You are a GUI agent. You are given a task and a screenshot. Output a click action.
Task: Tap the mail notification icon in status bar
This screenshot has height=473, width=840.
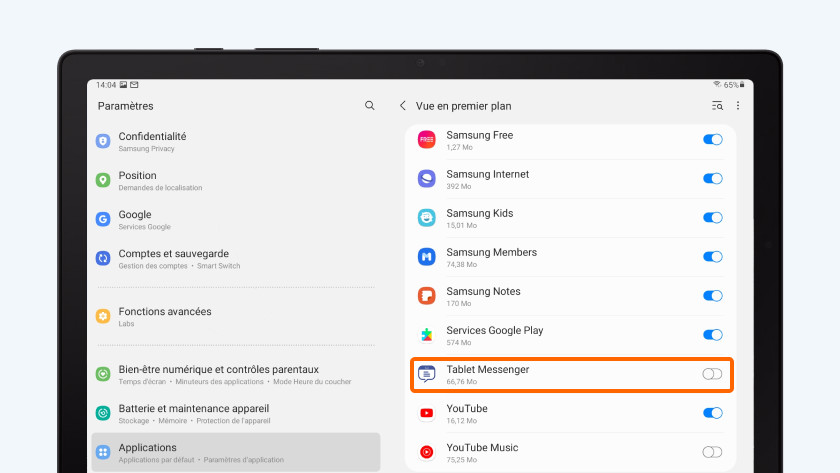[134, 85]
